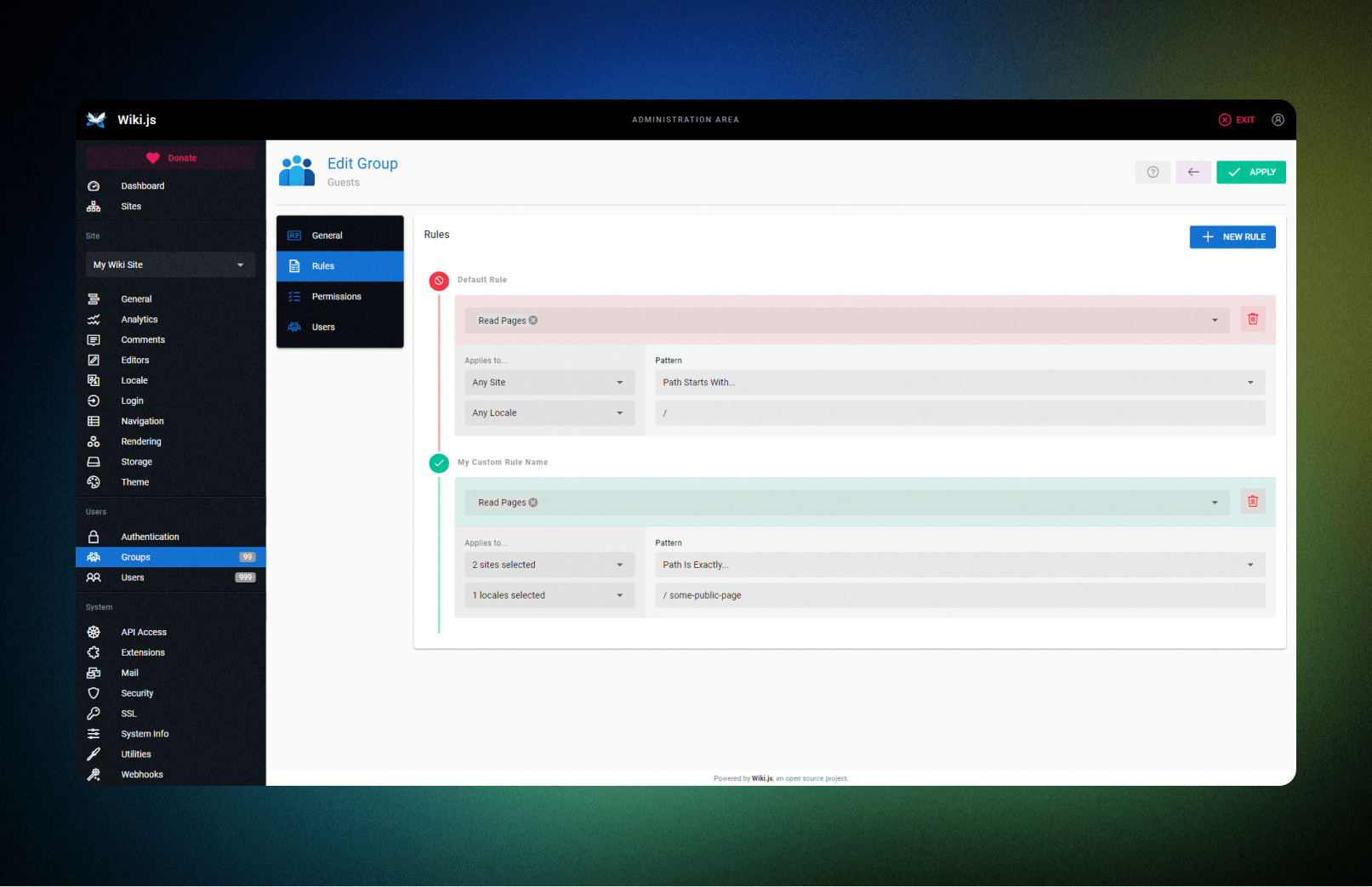Edit the some-public-page path field

pyautogui.click(x=959, y=595)
